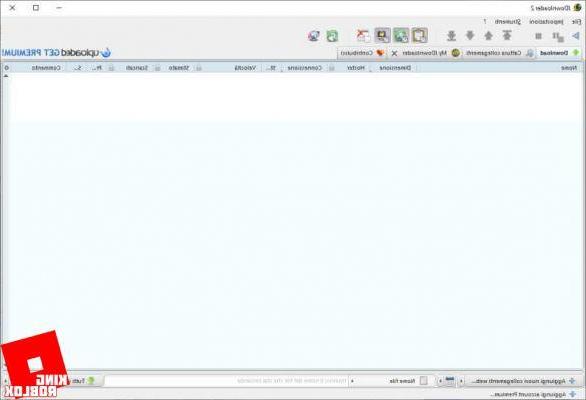586x400 pixels.
Task: Open the Contributo tab
Action: pyautogui.click(x=362, y=53)
